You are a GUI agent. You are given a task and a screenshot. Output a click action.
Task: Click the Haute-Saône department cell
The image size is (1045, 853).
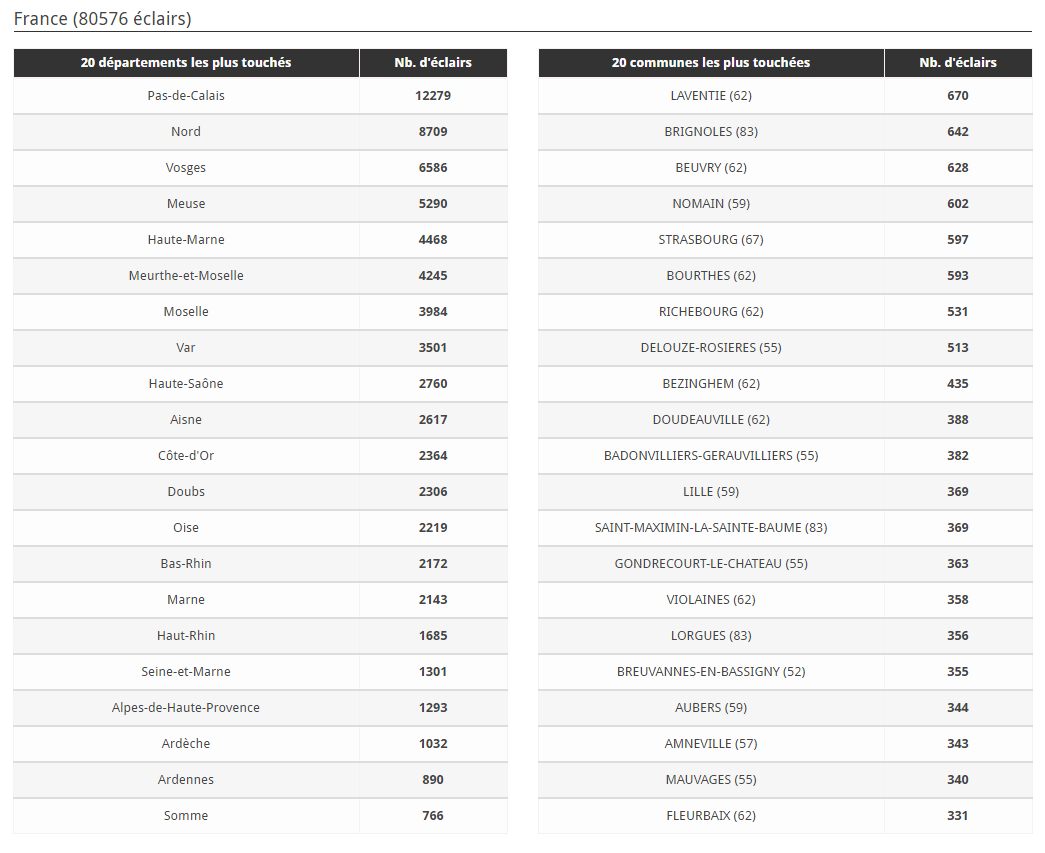186,383
